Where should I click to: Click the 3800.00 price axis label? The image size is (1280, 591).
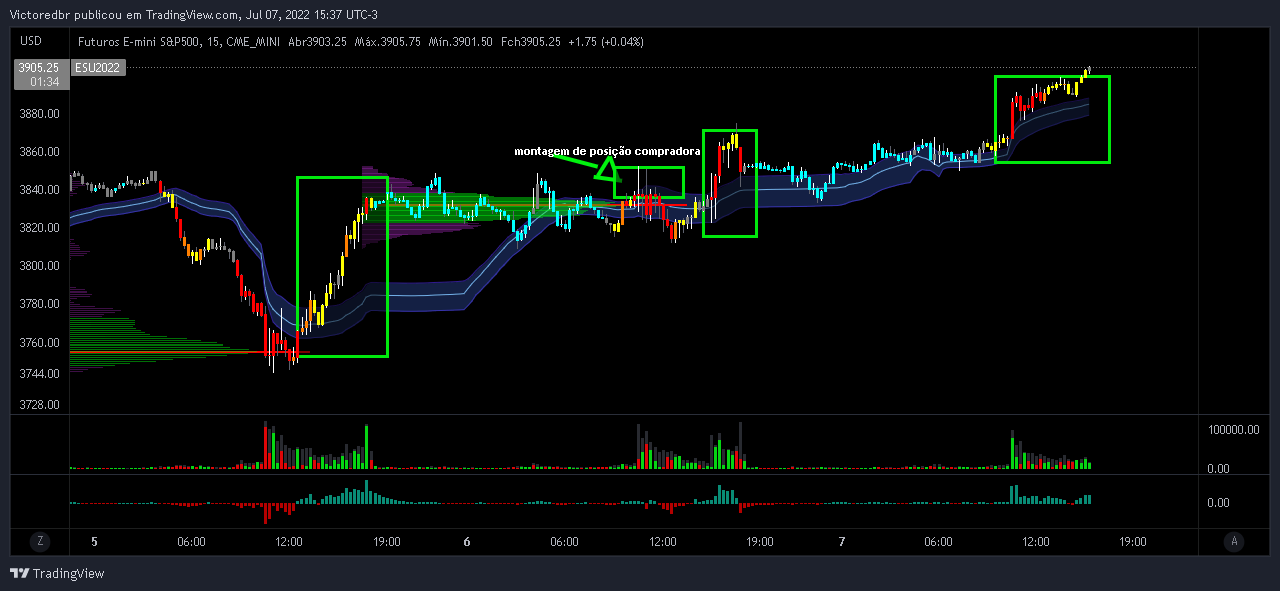coord(39,266)
